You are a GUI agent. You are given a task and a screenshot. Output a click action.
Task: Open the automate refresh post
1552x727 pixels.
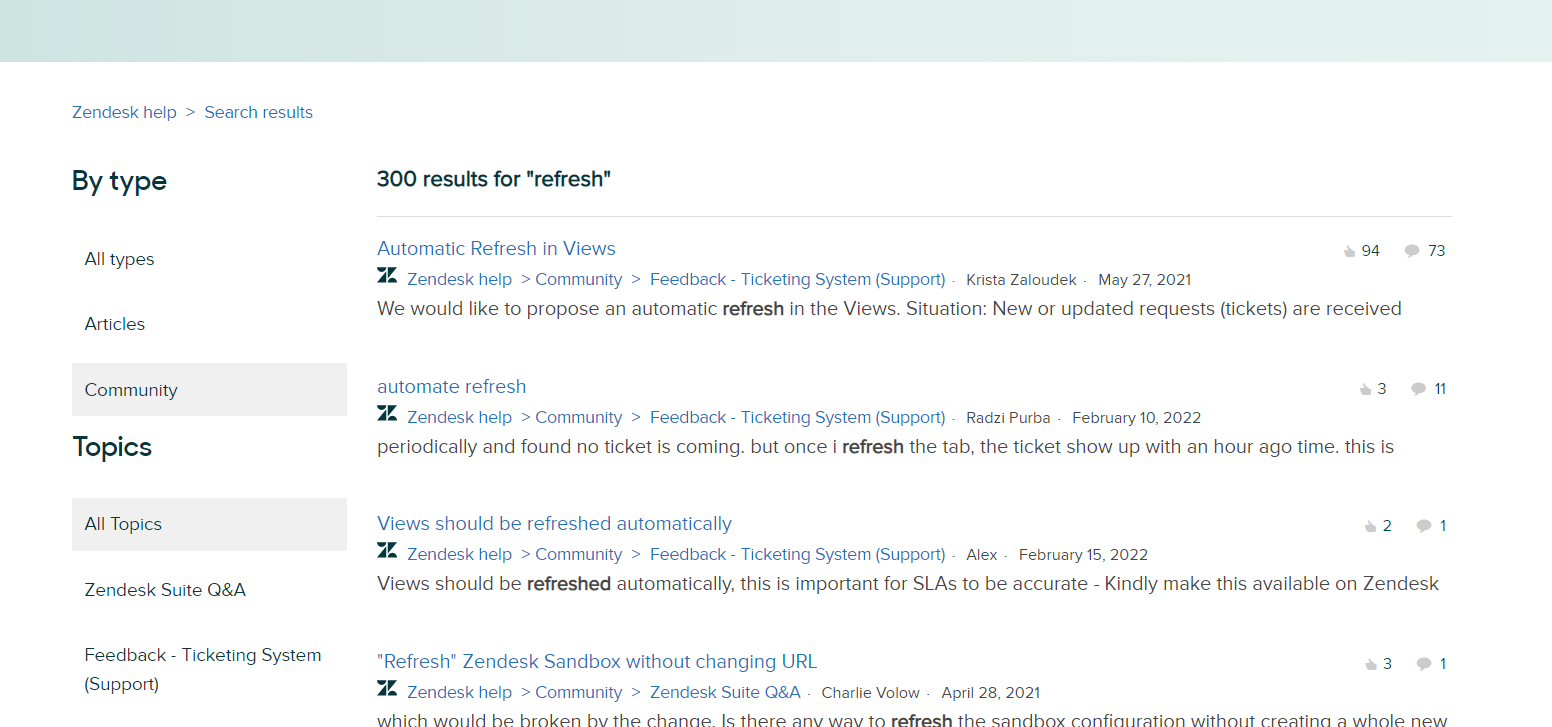point(451,386)
